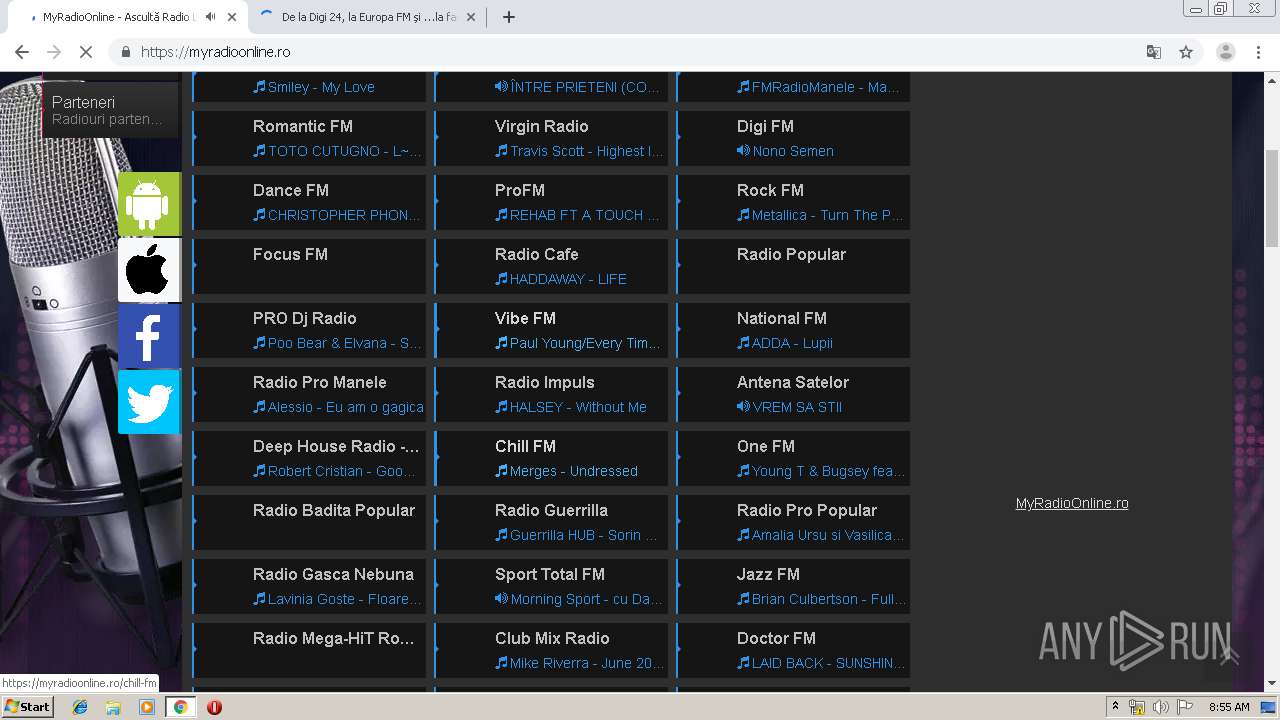The width and height of the screenshot is (1280, 720).
Task: Open Action Center flag icon
Action: (1184, 707)
